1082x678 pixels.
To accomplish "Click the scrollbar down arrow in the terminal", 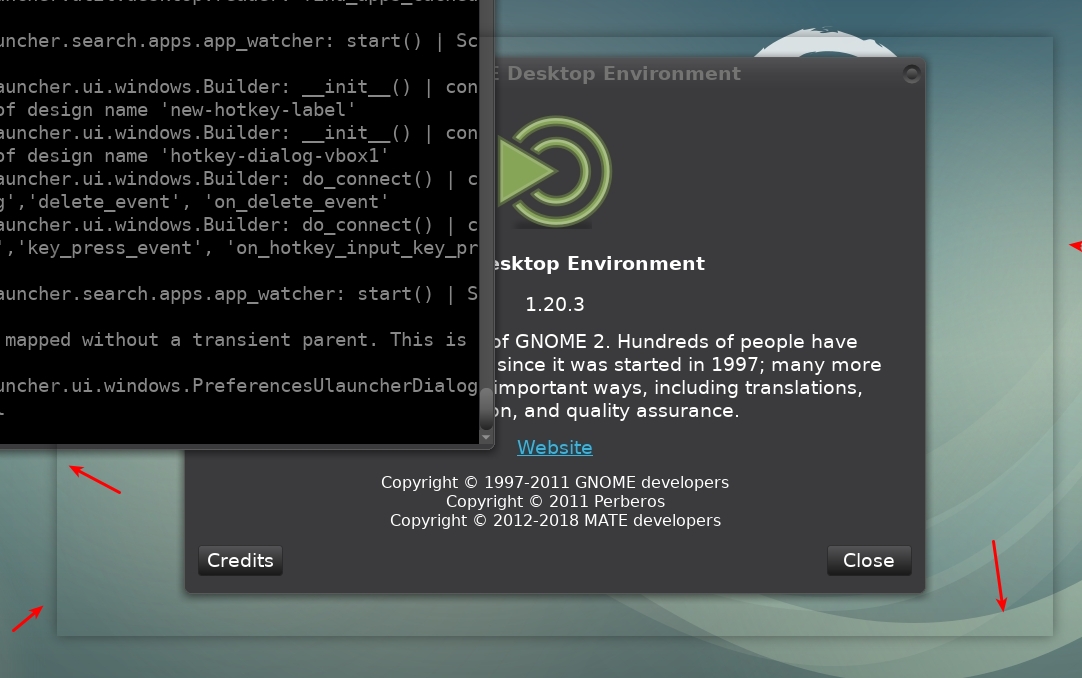I will tap(486, 437).
